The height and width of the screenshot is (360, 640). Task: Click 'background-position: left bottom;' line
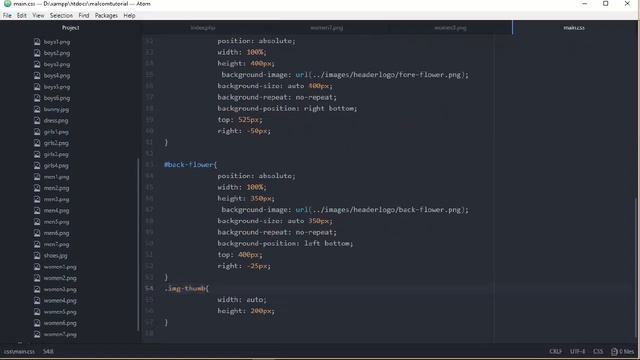click(285, 243)
